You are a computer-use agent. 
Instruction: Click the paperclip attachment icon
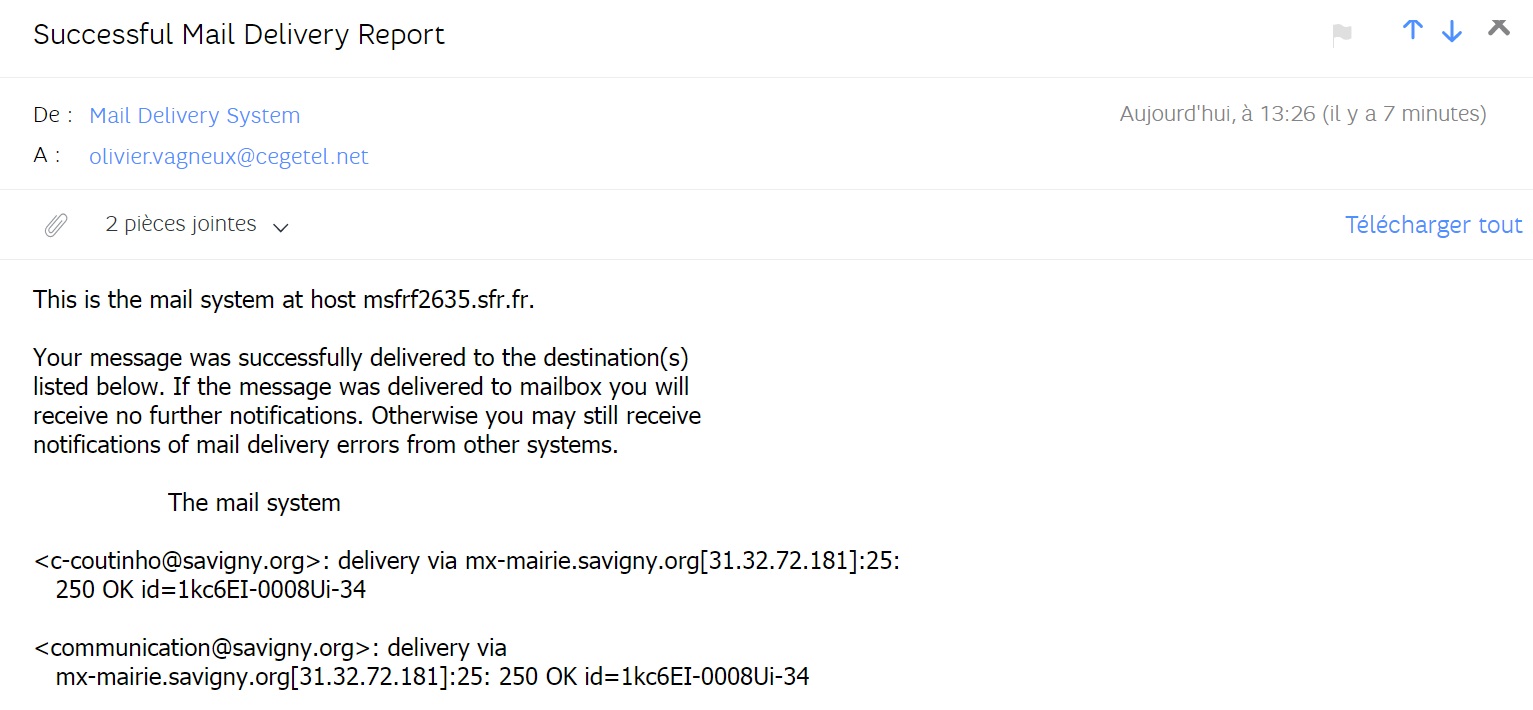(56, 225)
